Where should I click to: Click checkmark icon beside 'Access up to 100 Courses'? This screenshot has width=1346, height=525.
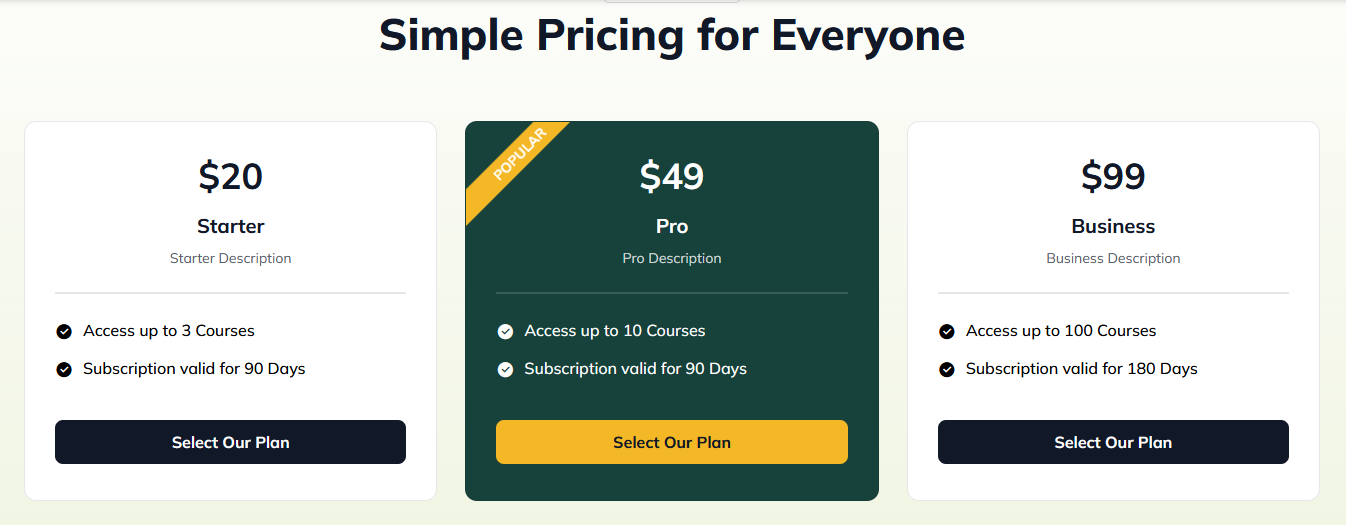point(947,331)
